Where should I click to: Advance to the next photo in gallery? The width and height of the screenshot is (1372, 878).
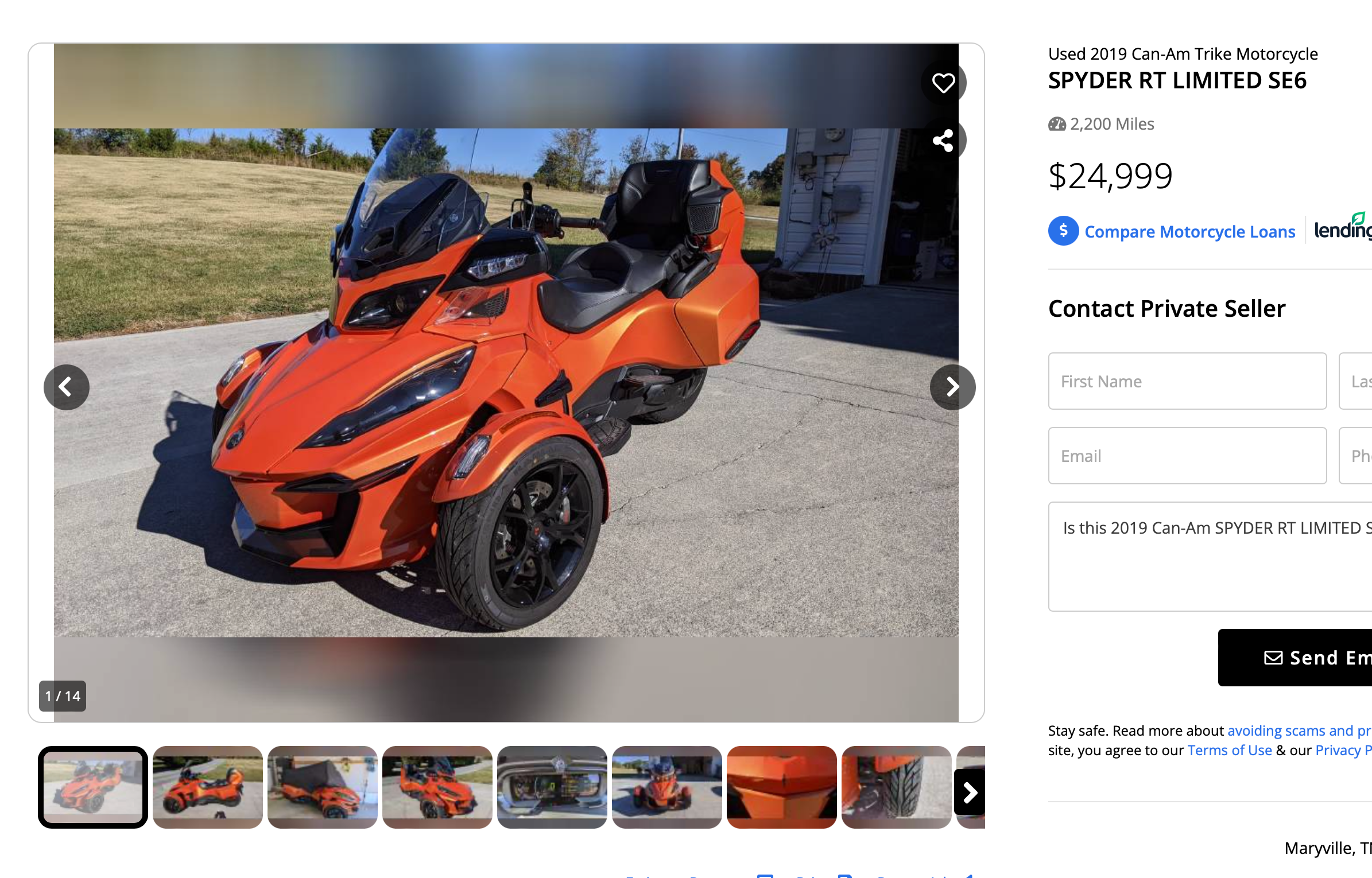point(953,387)
